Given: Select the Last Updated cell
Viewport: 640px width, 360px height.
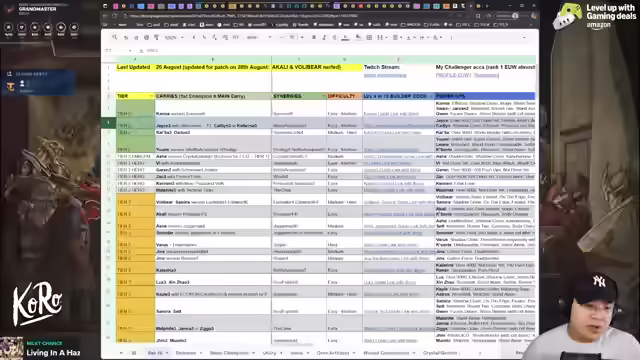Looking at the screenshot, I should [136, 67].
